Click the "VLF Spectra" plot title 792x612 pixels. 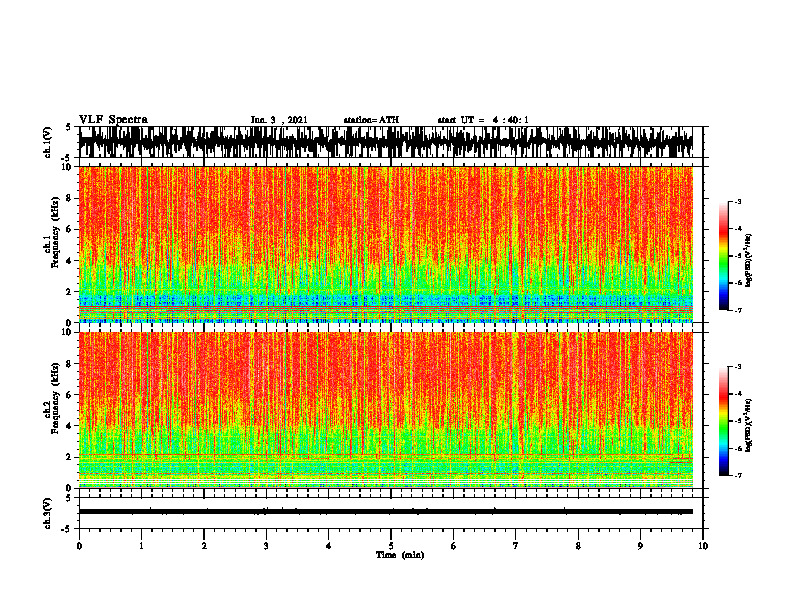pyautogui.click(x=113, y=119)
